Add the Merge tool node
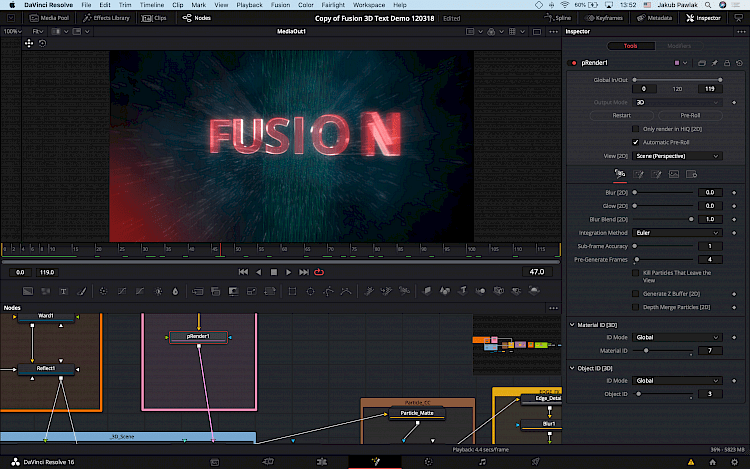750x469 pixels. [198, 291]
